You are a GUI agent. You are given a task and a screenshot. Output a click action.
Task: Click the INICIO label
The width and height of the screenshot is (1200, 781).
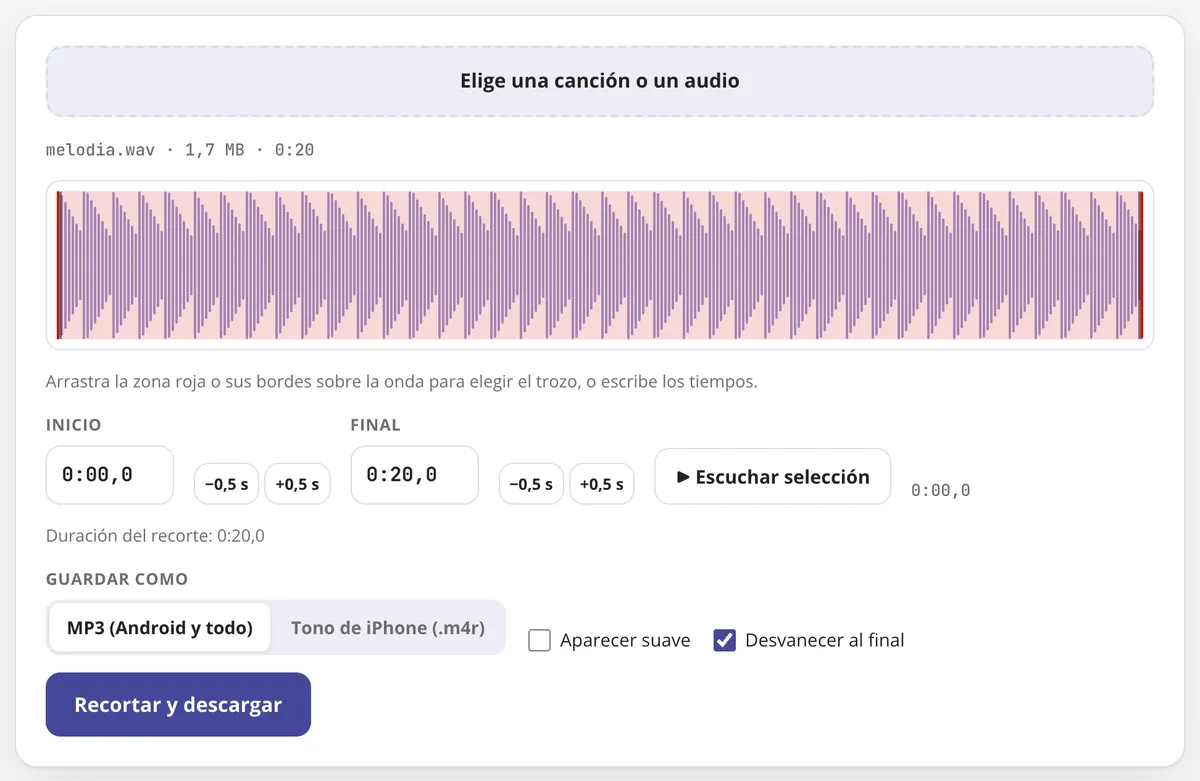click(74, 425)
